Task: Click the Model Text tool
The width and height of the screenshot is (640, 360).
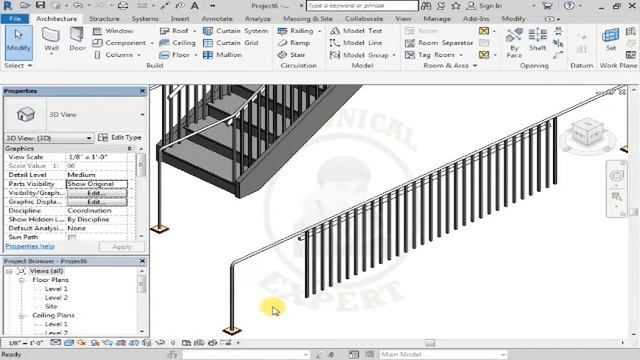Action: [356, 31]
